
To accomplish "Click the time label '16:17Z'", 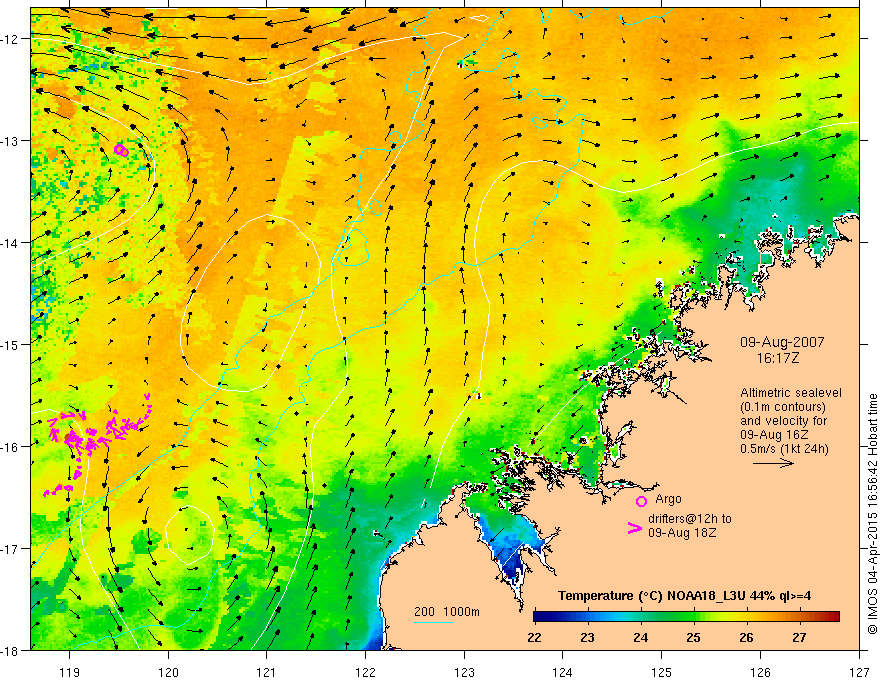I will [777, 358].
